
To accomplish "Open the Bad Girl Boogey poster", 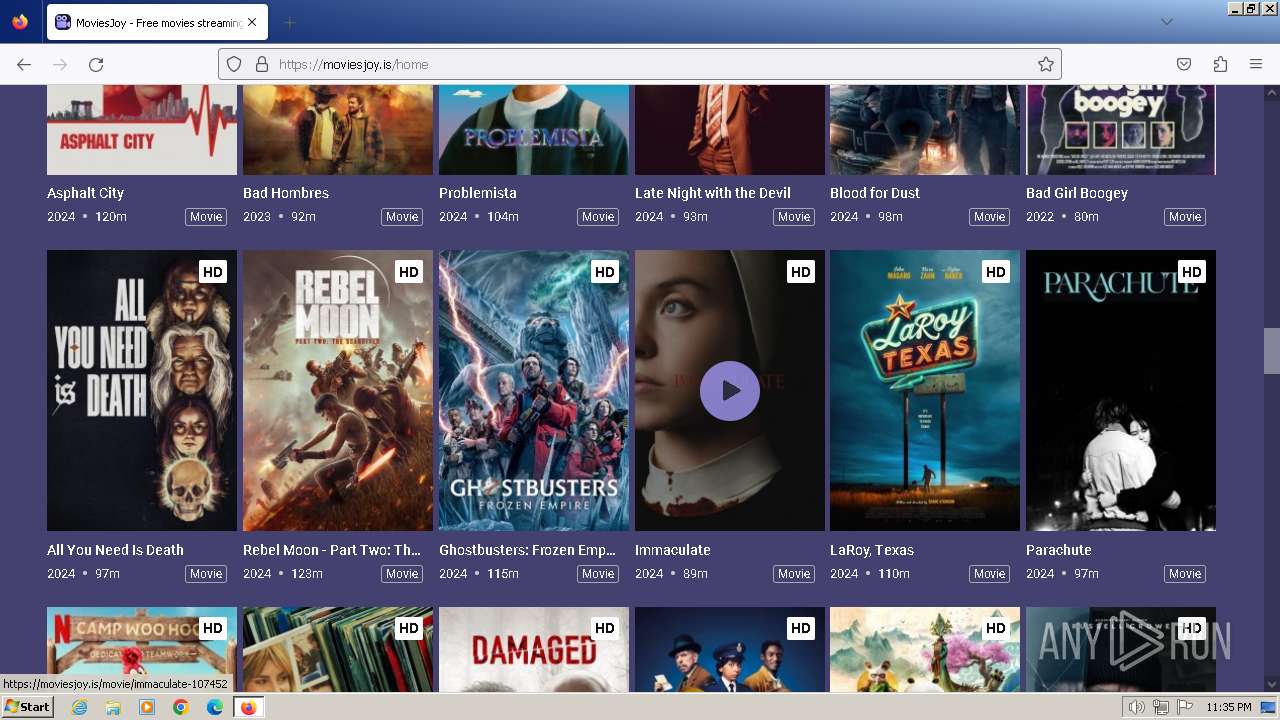I will click(1121, 130).
